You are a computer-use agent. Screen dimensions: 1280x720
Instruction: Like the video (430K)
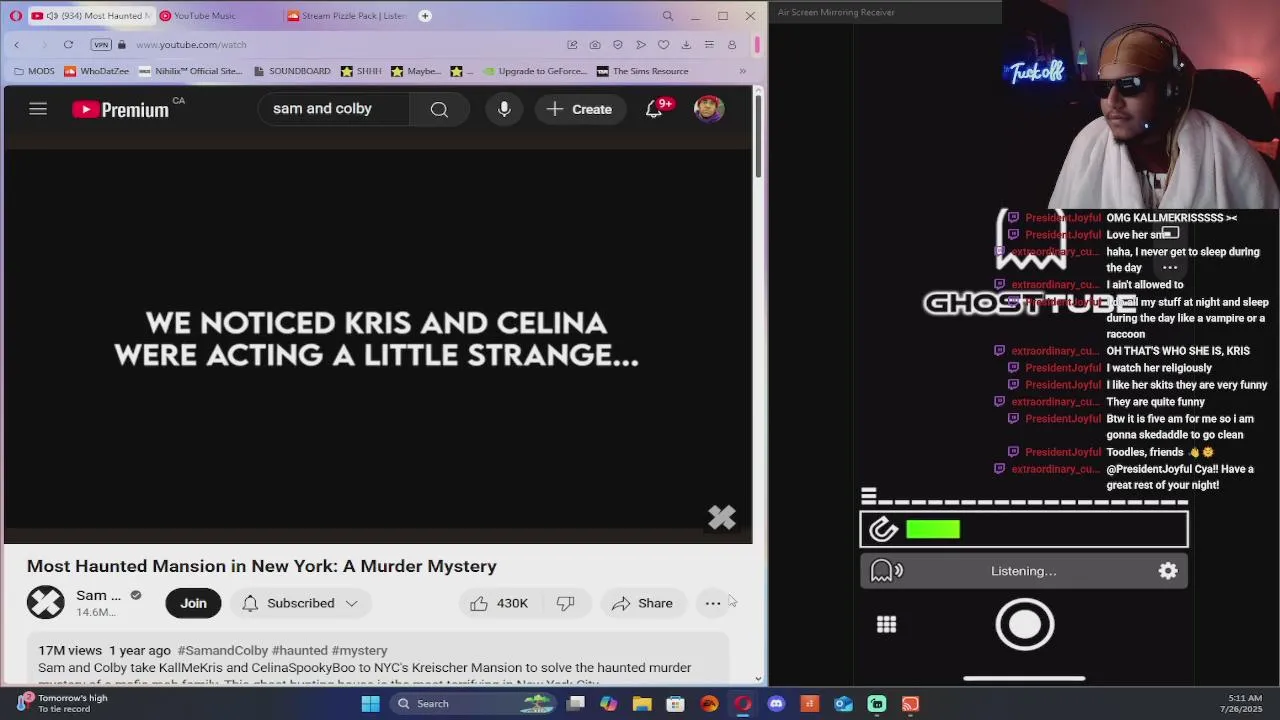(x=498, y=603)
